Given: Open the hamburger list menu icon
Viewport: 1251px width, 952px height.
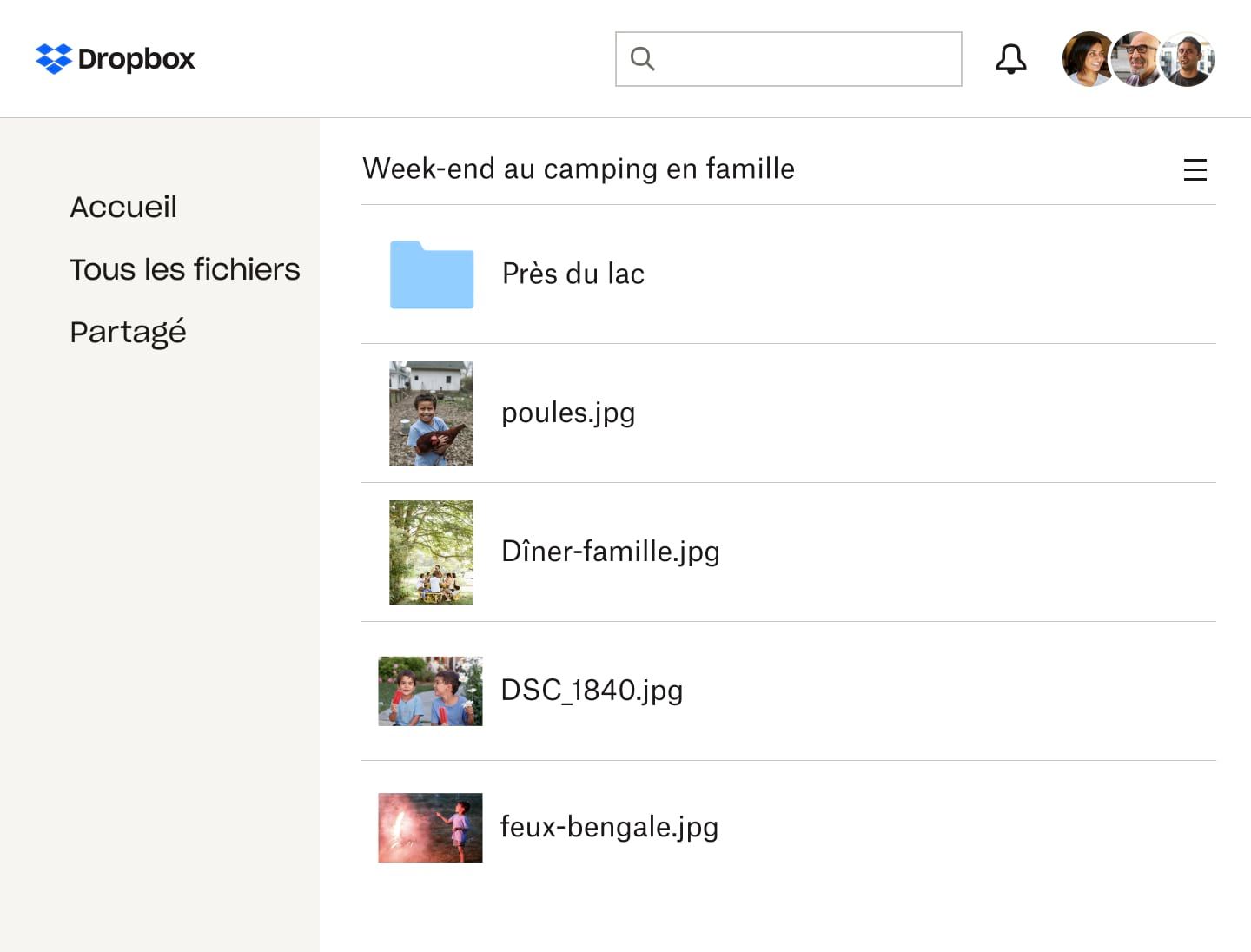Looking at the screenshot, I should point(1195,169).
